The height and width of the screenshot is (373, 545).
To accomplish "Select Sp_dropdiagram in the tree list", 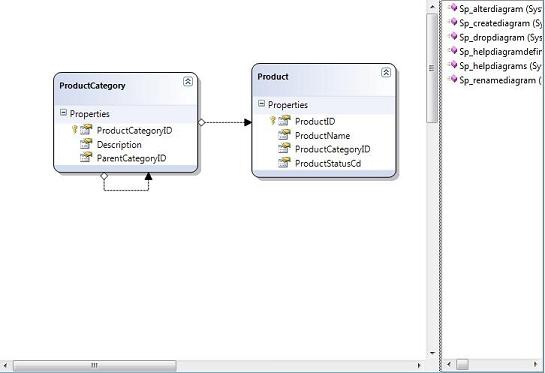I will (x=500, y=38).
